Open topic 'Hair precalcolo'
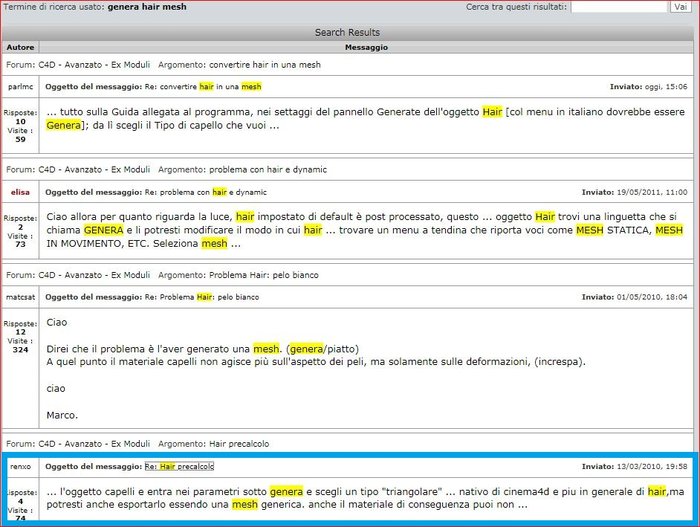Viewport: 700px width, 527px height. [239, 444]
